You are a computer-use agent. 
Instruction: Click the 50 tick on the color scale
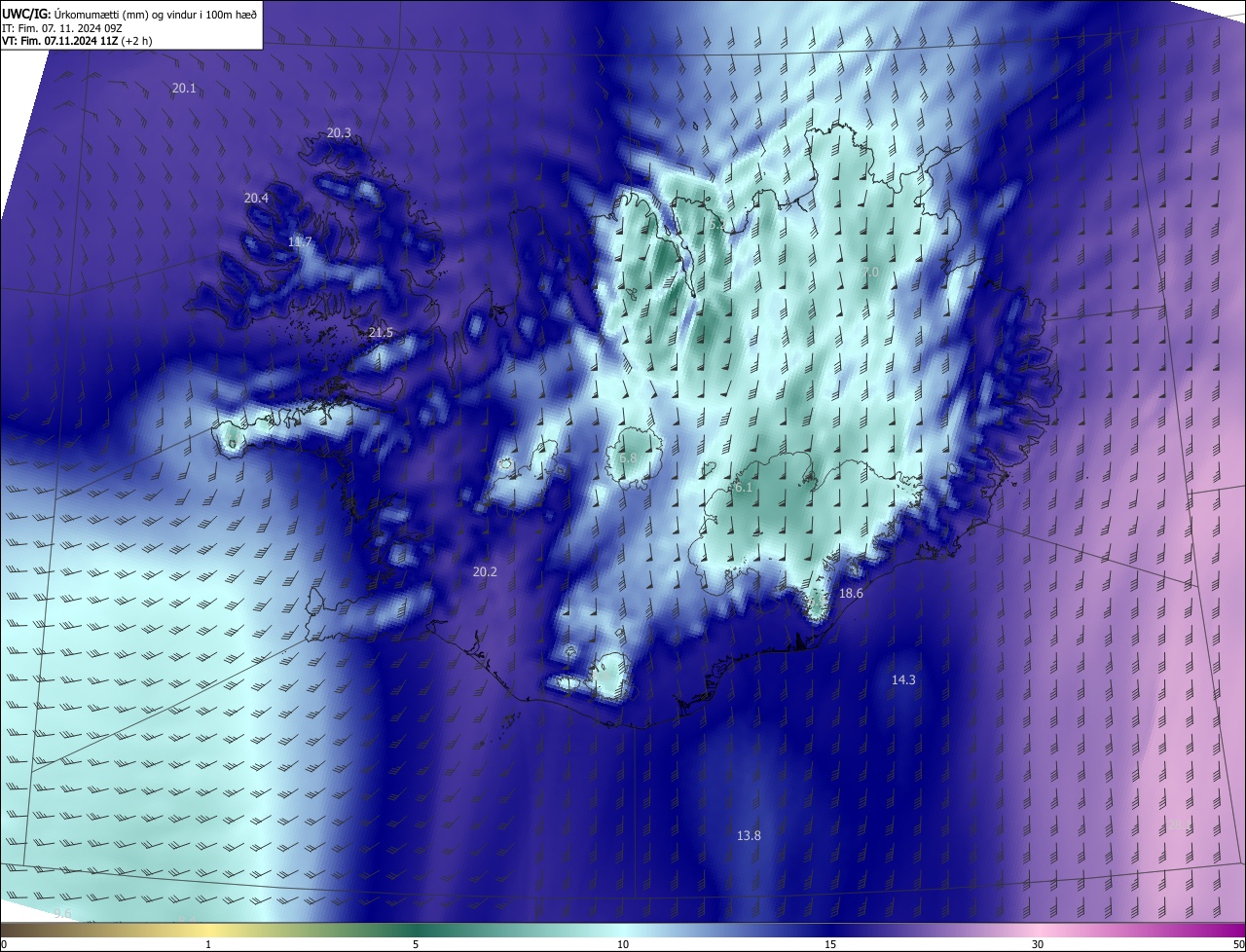[1238, 944]
